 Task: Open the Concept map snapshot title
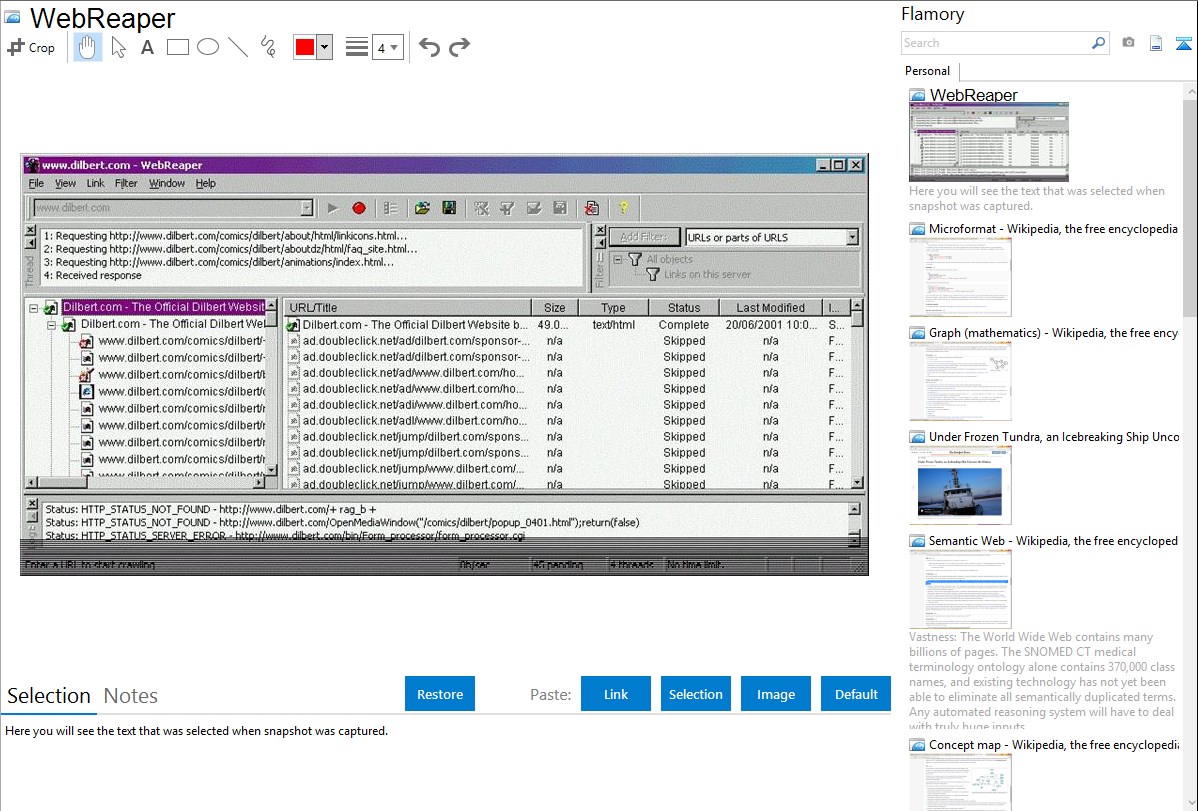coord(1053,745)
